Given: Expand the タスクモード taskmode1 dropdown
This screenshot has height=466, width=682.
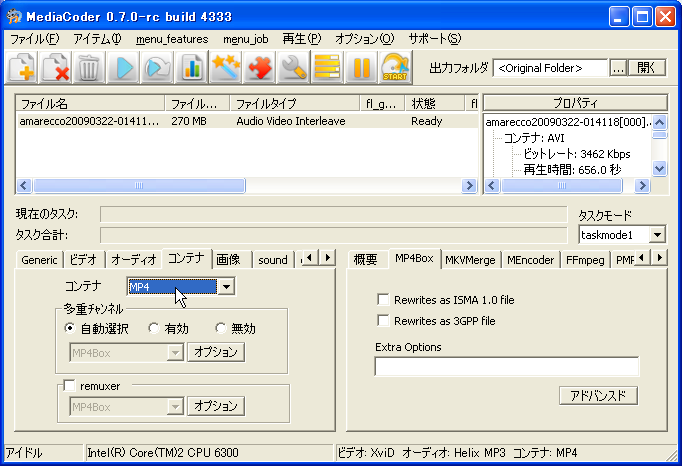Looking at the screenshot, I should tap(656, 235).
